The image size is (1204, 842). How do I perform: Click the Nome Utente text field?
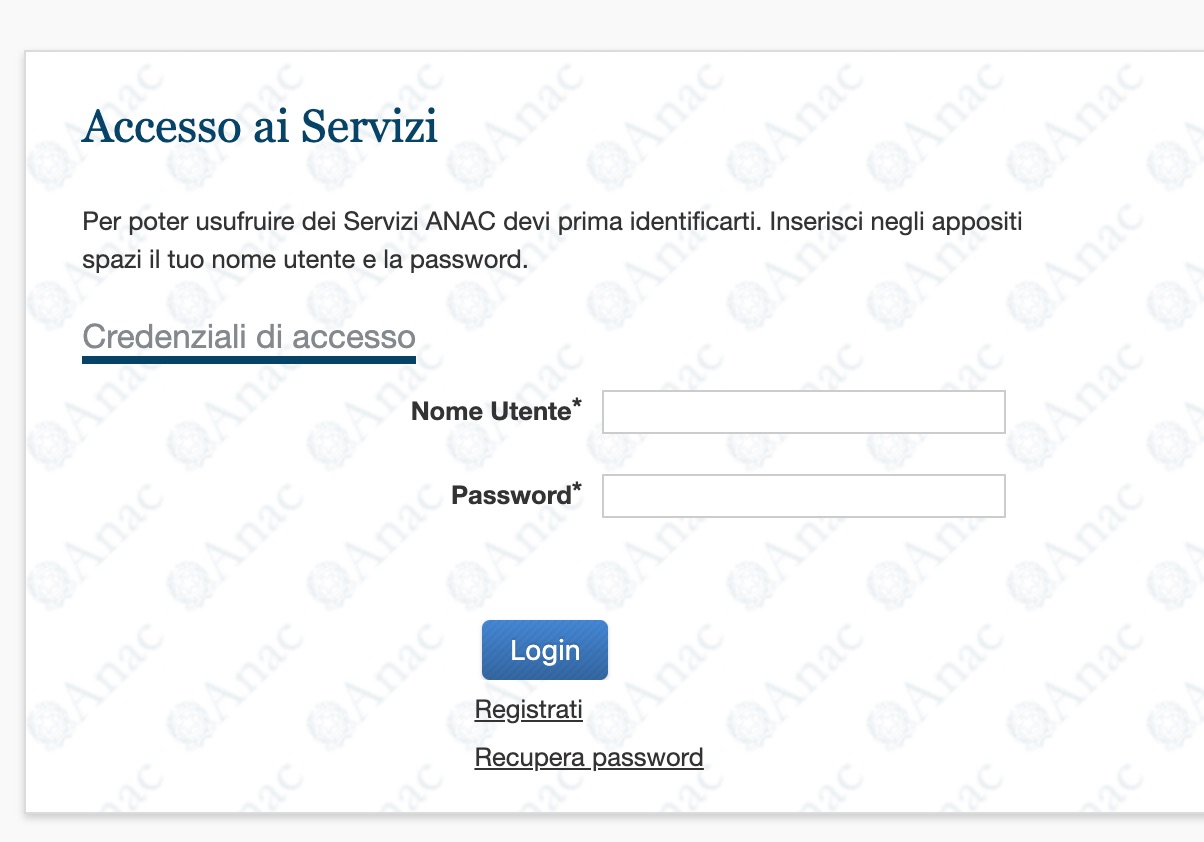(804, 412)
